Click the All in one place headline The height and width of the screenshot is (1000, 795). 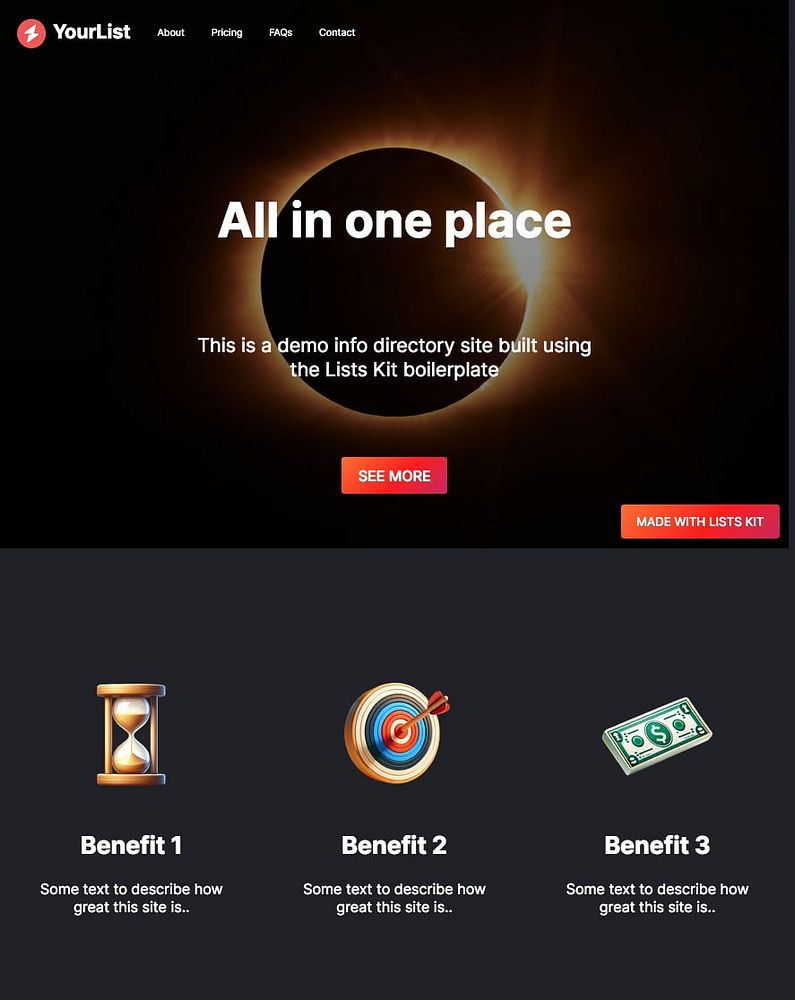click(x=394, y=221)
